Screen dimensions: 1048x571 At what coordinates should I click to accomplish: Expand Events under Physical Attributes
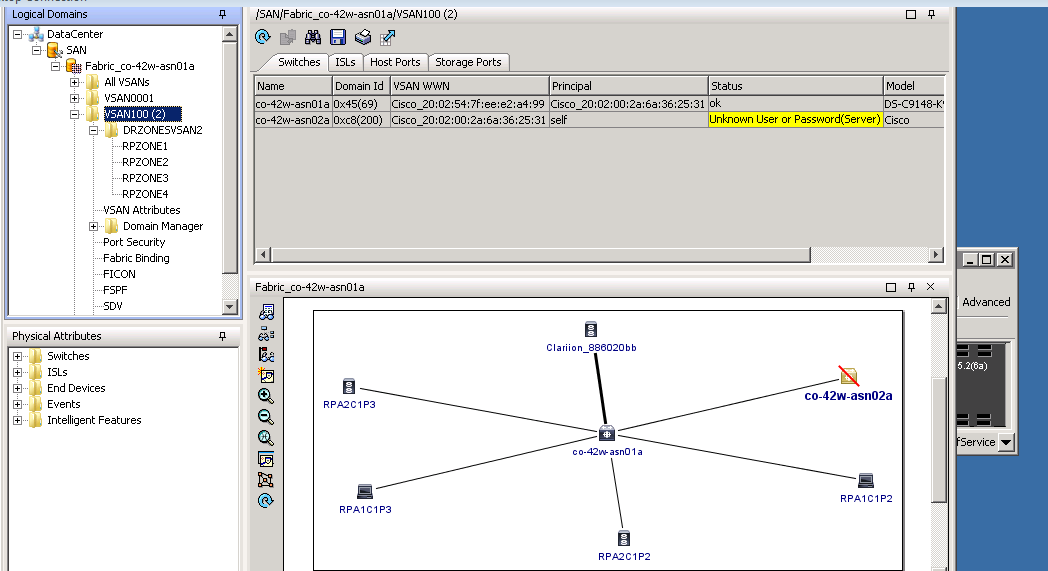[x=18, y=405]
